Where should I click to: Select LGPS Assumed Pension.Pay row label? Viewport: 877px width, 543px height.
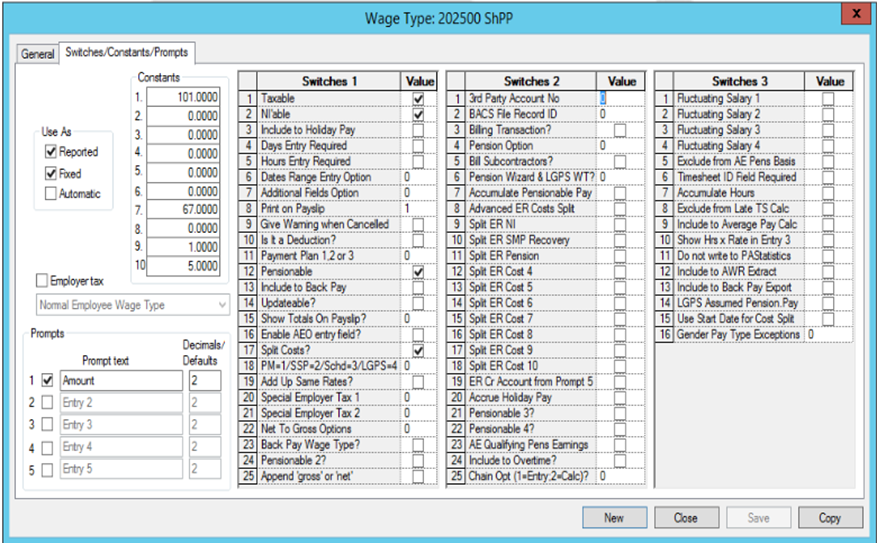(x=738, y=303)
